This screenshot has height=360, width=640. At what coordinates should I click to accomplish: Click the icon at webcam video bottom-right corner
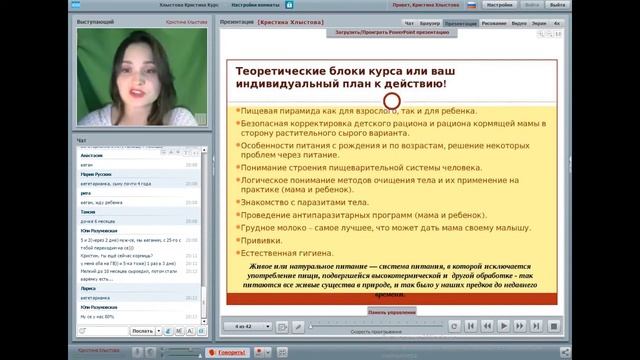[200, 119]
